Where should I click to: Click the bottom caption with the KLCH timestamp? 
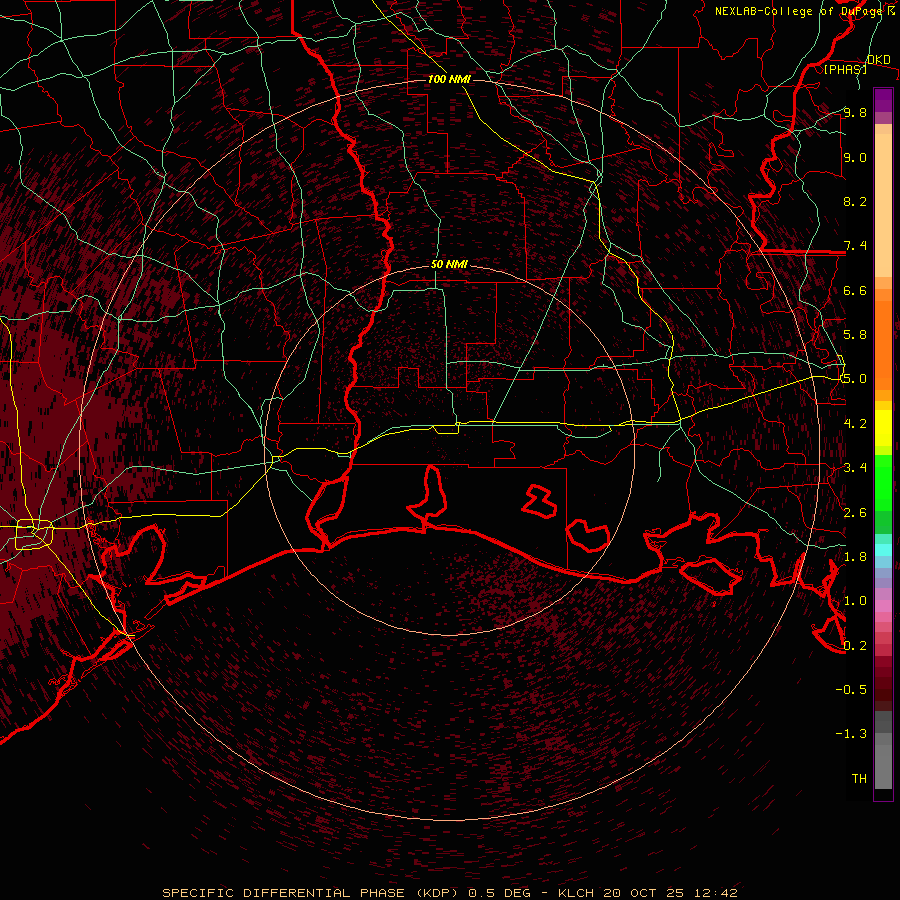[x=449, y=893]
